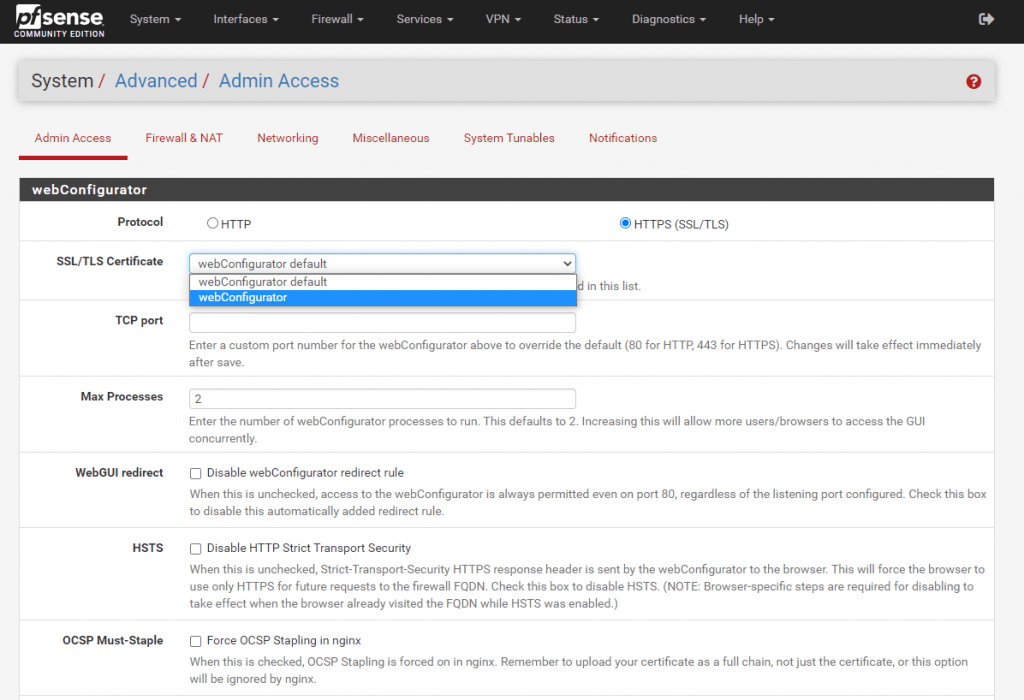Click into the Max Processes input field
Viewport: 1024px width, 700px height.
pyautogui.click(x=382, y=398)
